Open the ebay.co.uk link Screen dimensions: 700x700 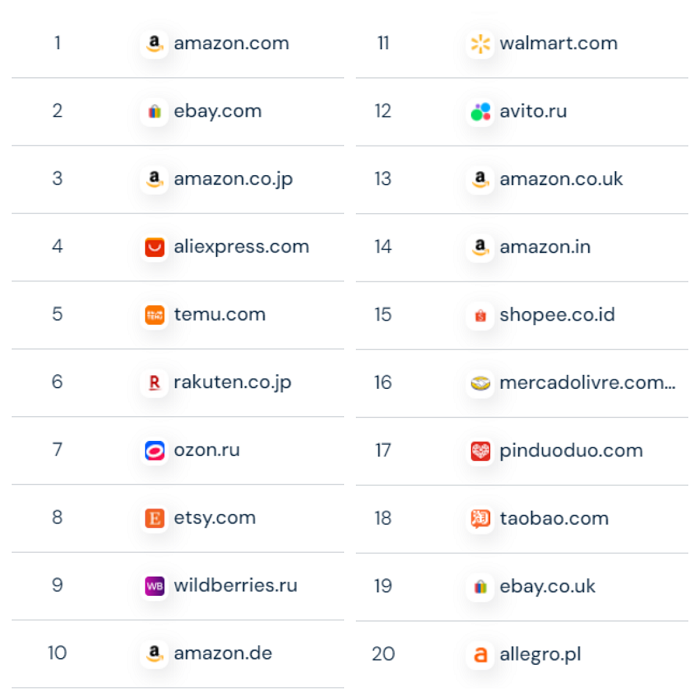click(x=547, y=587)
